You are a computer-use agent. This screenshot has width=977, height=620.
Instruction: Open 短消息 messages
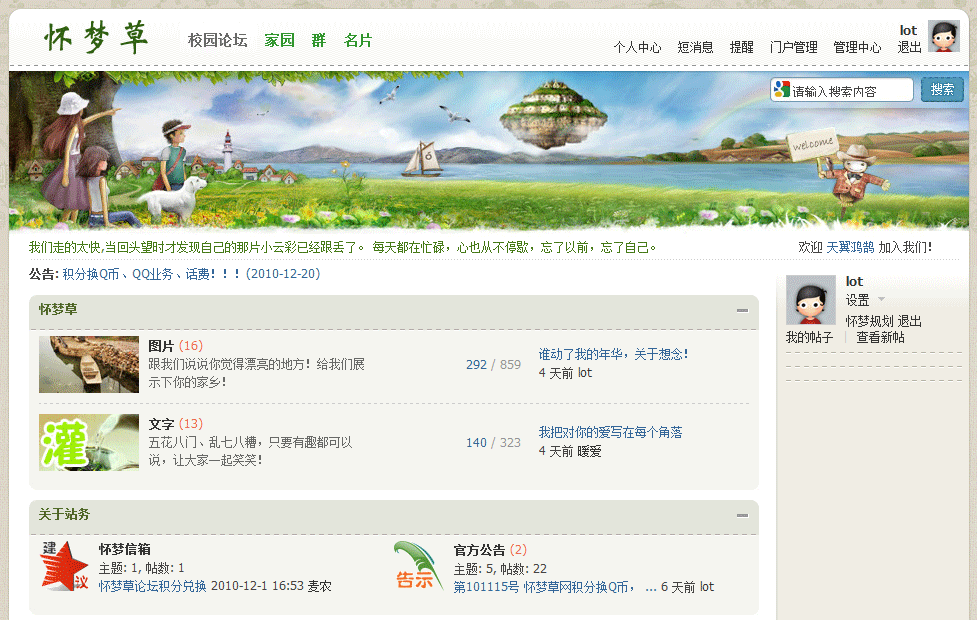pyautogui.click(x=695, y=47)
